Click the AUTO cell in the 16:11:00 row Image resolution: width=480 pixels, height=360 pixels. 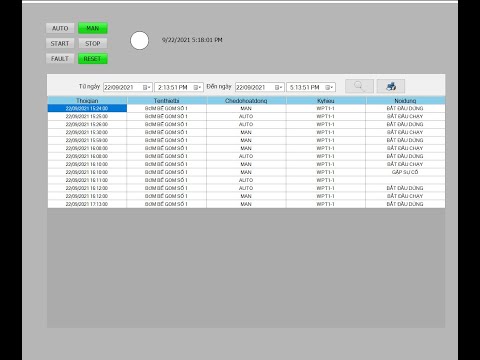tap(246, 180)
